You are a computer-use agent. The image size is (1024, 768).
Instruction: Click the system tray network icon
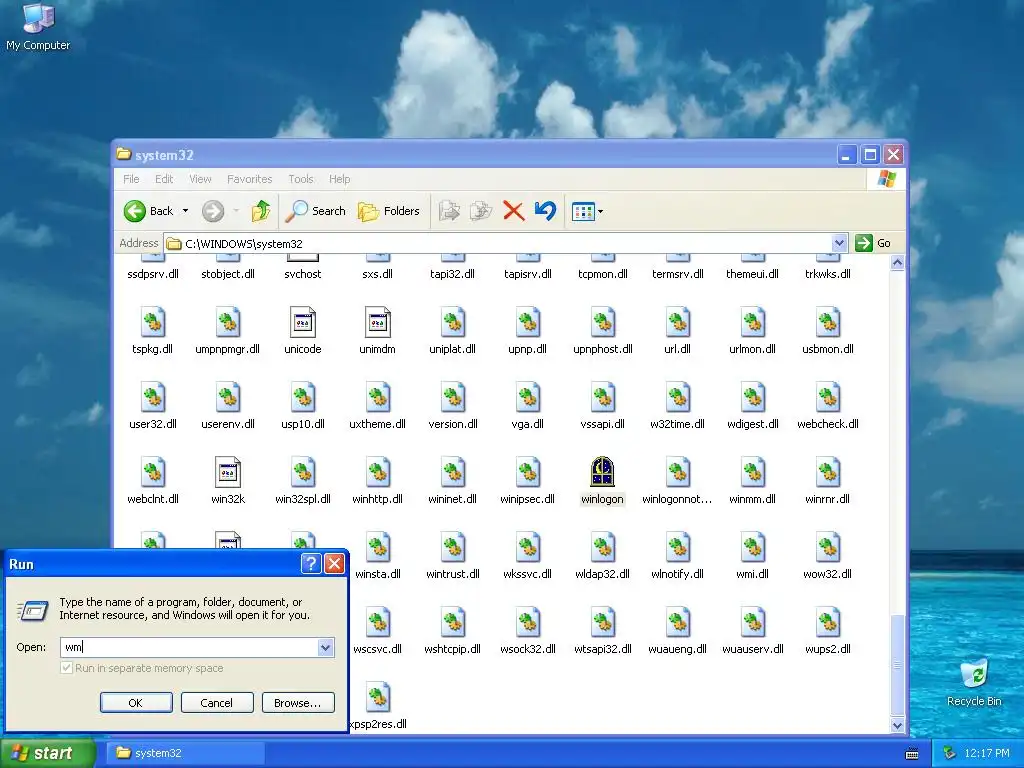point(949,753)
